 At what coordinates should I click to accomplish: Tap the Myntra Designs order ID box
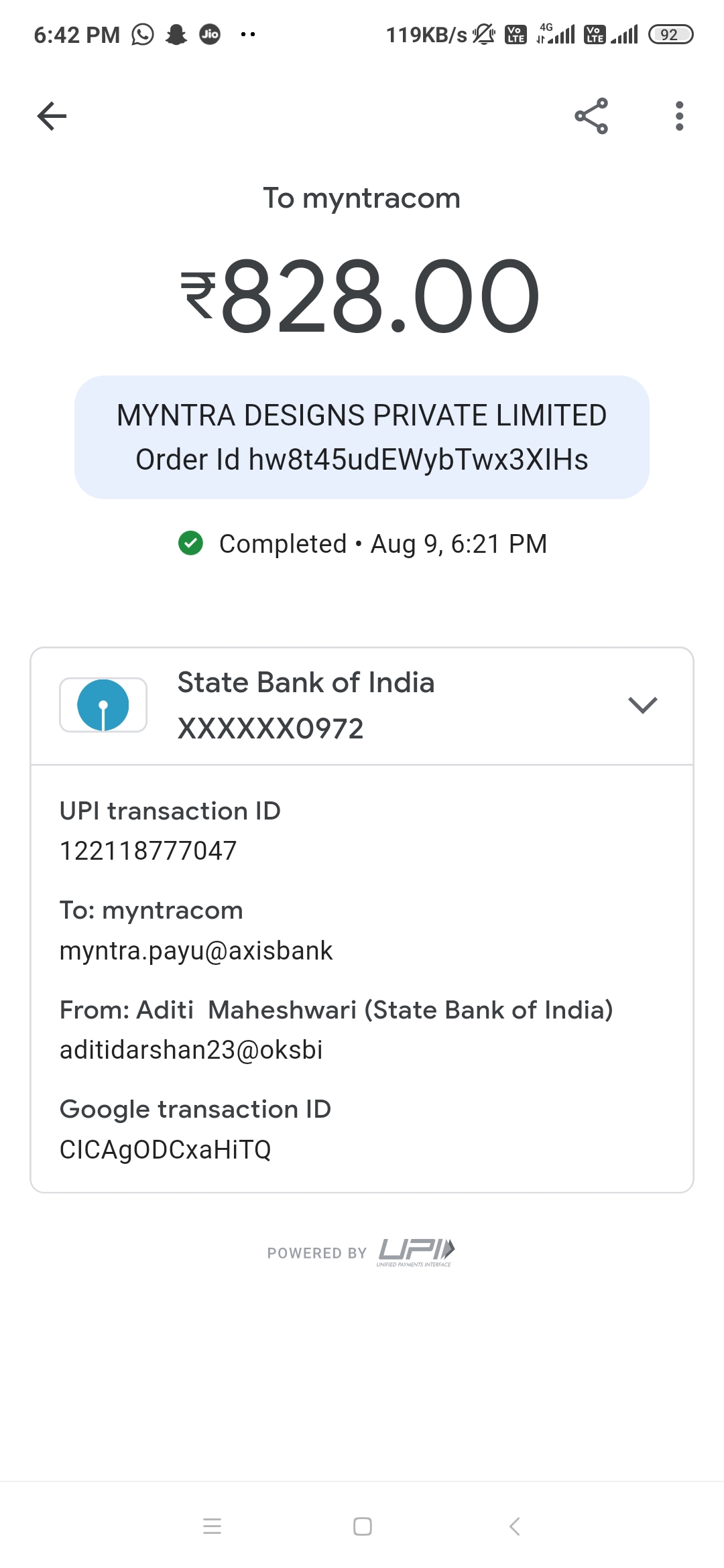pyautogui.click(x=362, y=437)
